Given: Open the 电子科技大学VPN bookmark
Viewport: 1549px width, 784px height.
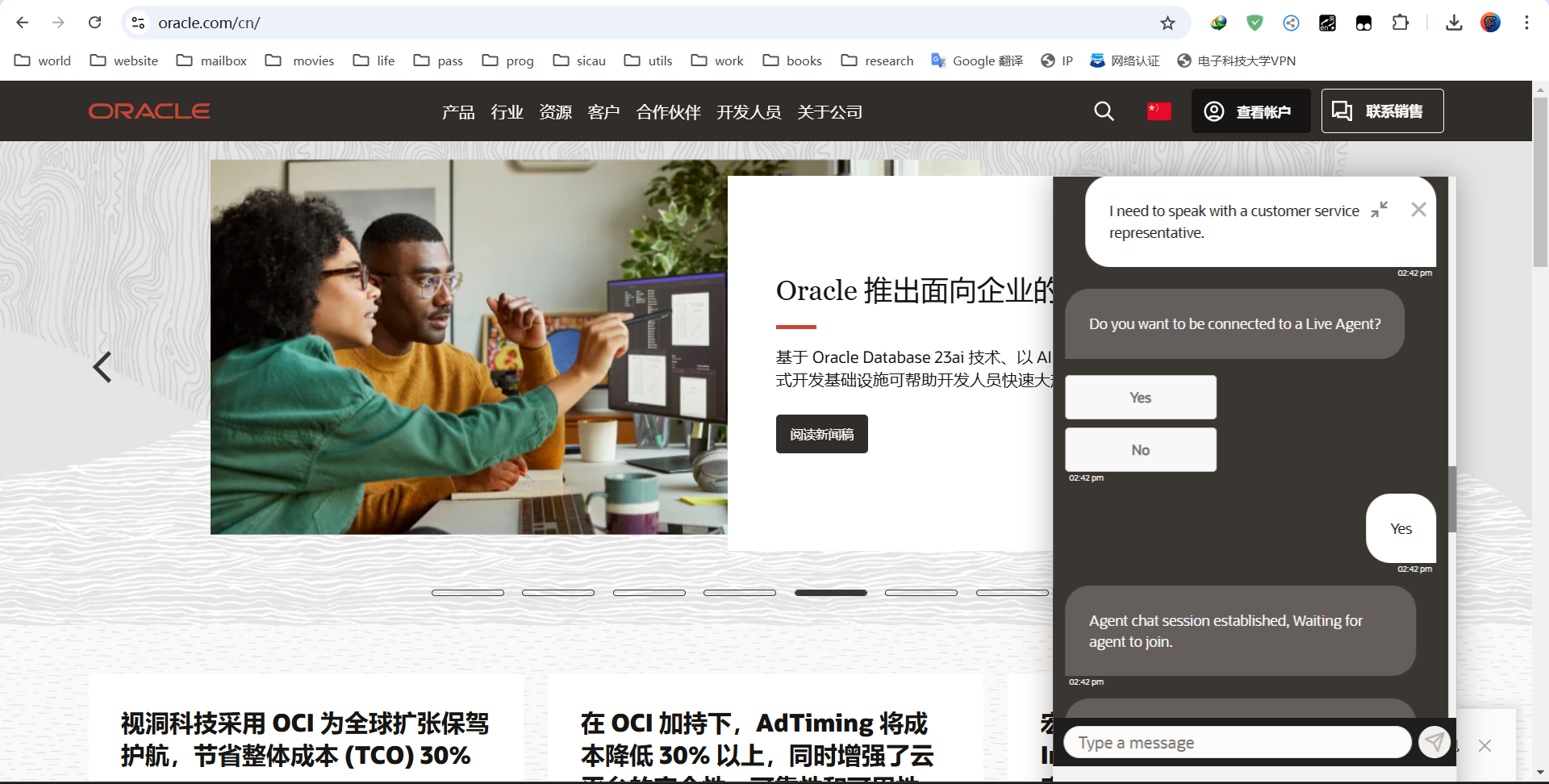Looking at the screenshot, I should click(x=1236, y=60).
